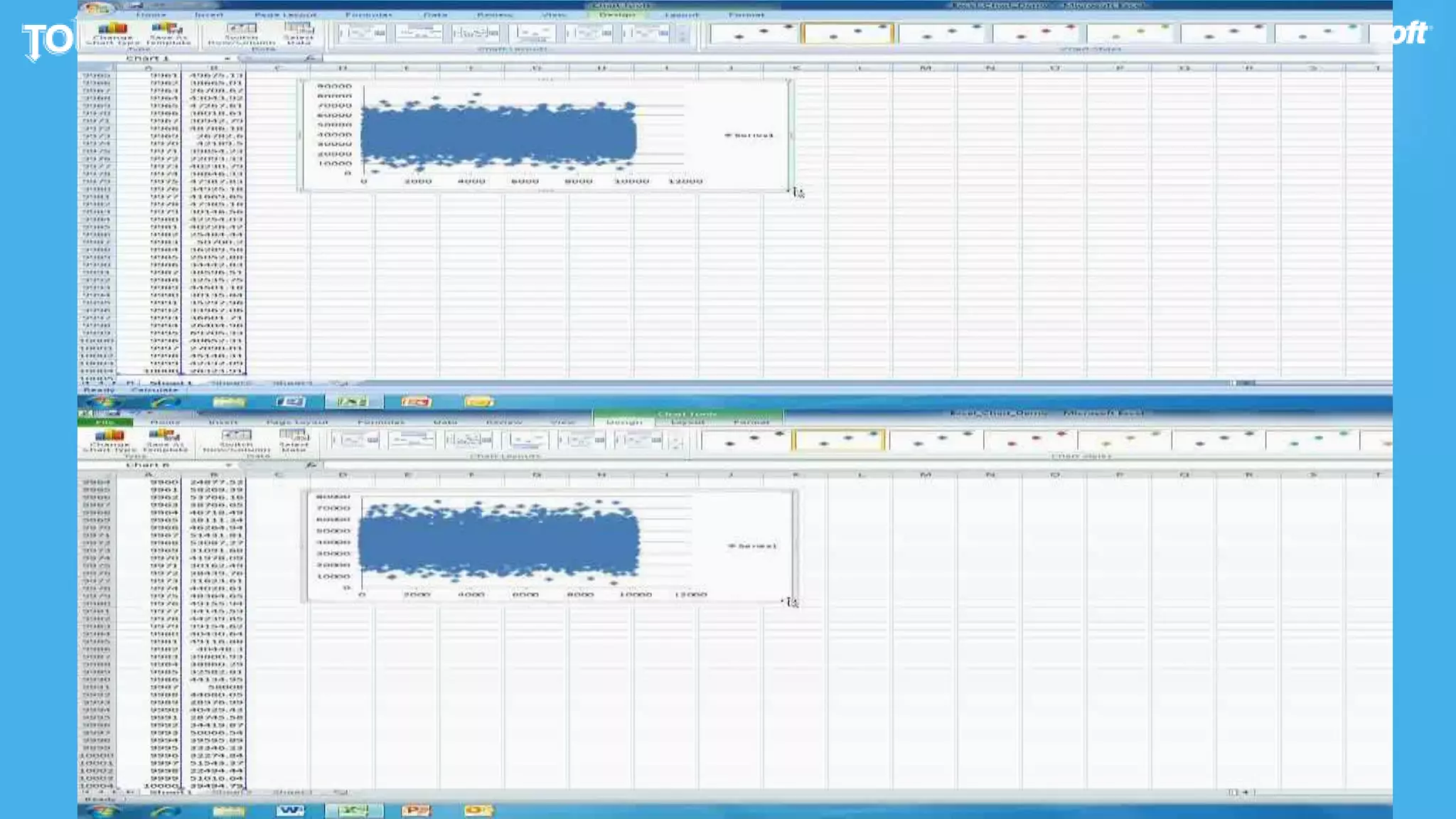The width and height of the screenshot is (1456, 819).
Task: Click Switch Row/Column in Excel 2007 window
Action: pos(241,33)
